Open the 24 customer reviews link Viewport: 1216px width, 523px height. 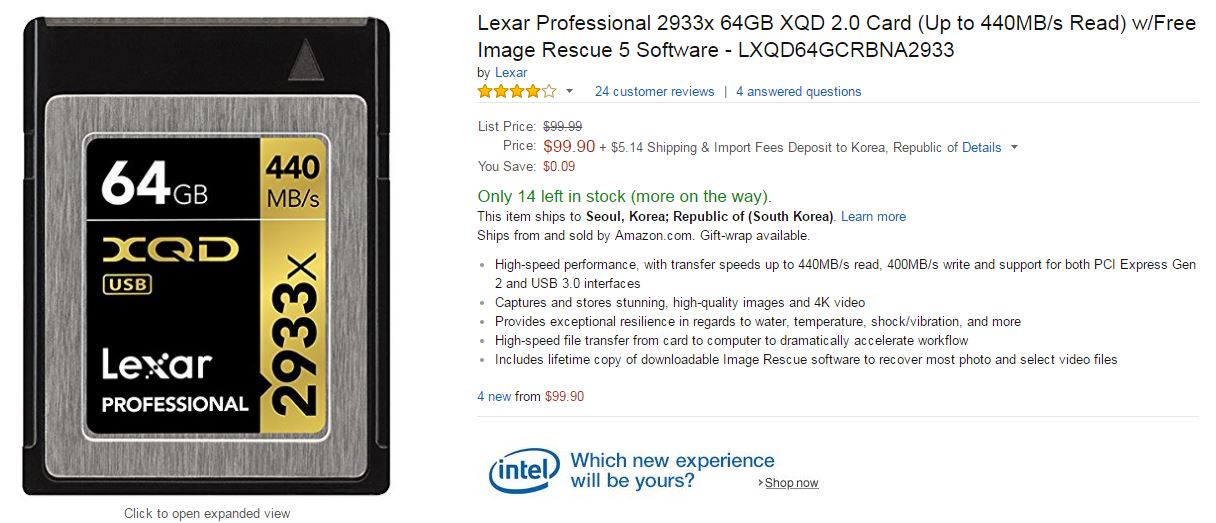click(654, 91)
